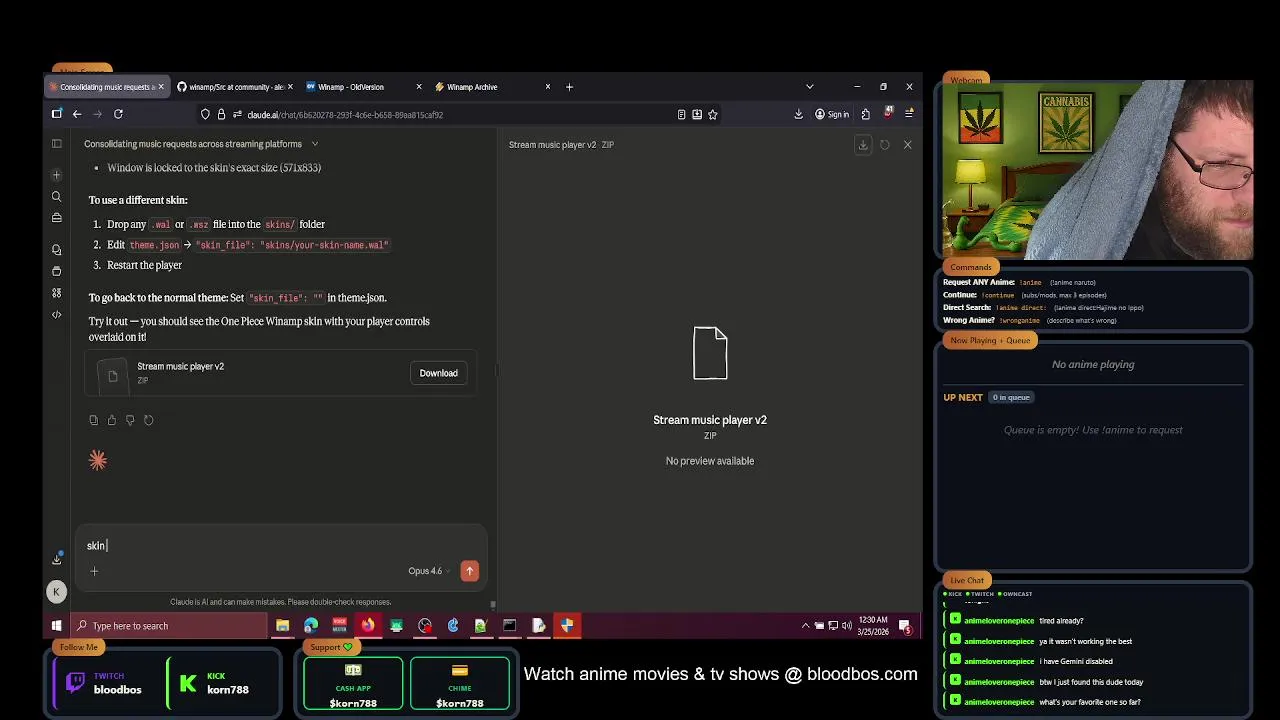Copy the Claude response
The width and height of the screenshot is (1280, 720).
(x=93, y=420)
